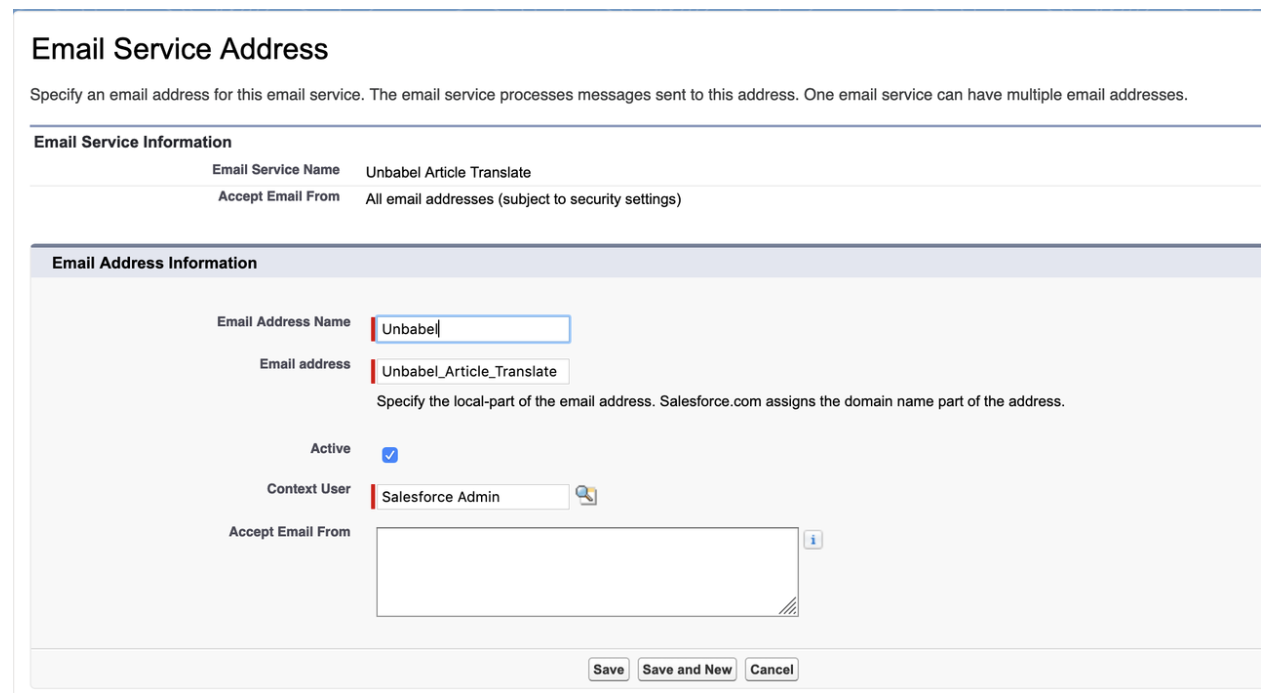Click the Accept Email From text area
This screenshot has height=699, width=1281.
click(x=587, y=572)
